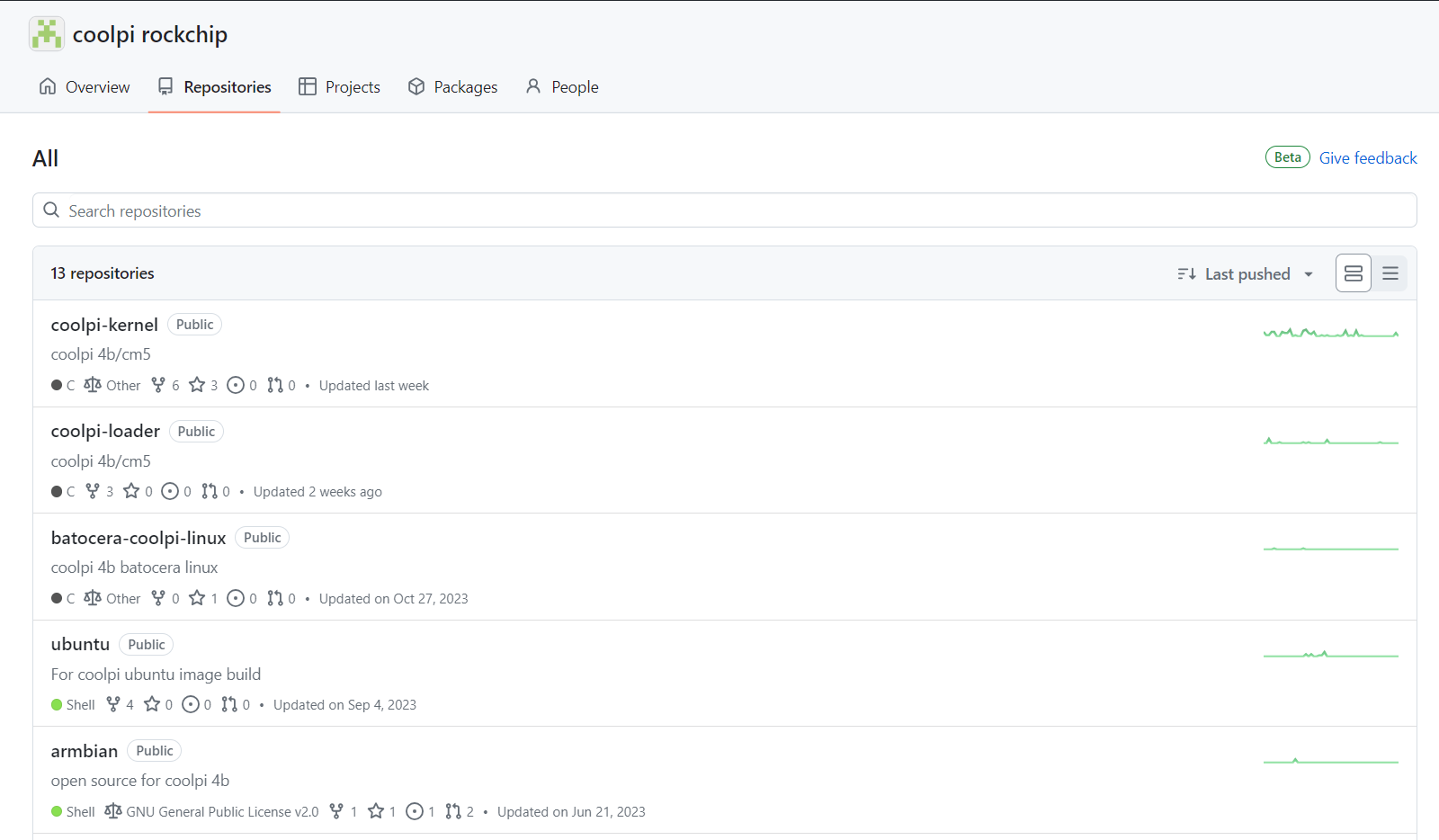Screen dimensions: 1439x840
Task: Click the ubuntu activity sparkline graph
Action: (1331, 654)
